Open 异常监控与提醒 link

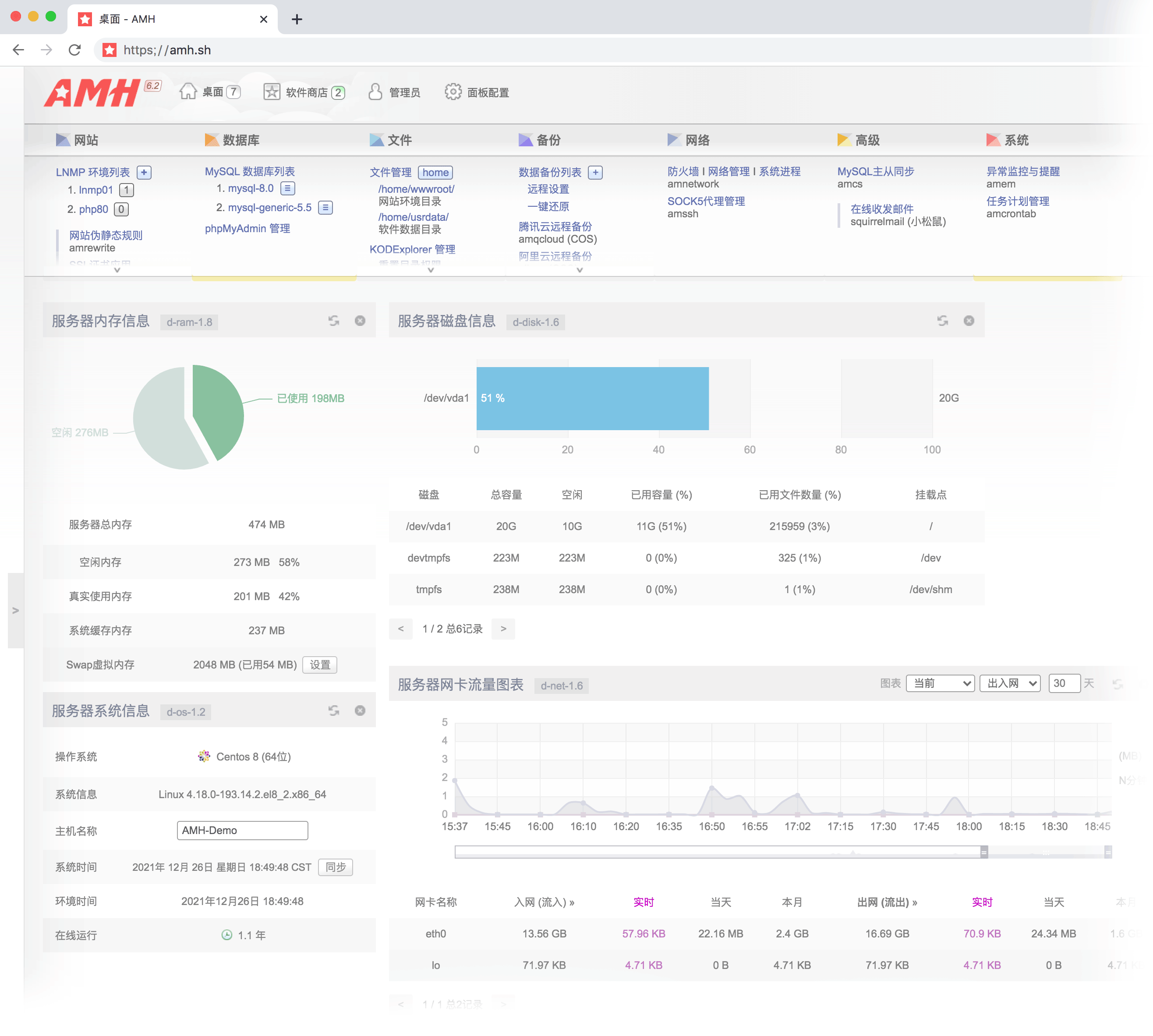(x=1023, y=172)
